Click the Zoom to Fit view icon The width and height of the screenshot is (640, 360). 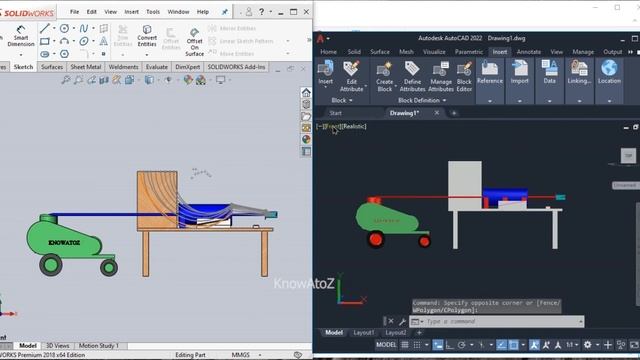[x=65, y=80]
